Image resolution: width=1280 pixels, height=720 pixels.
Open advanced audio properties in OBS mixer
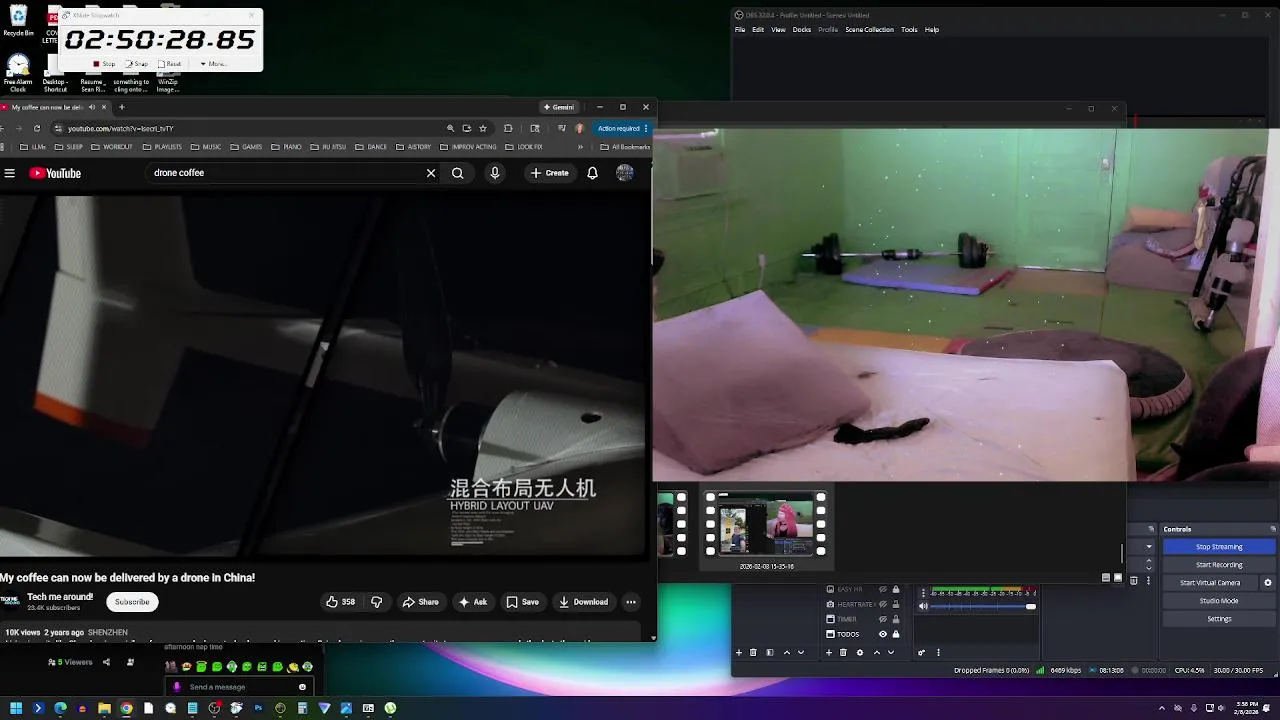pyautogui.click(x=922, y=653)
